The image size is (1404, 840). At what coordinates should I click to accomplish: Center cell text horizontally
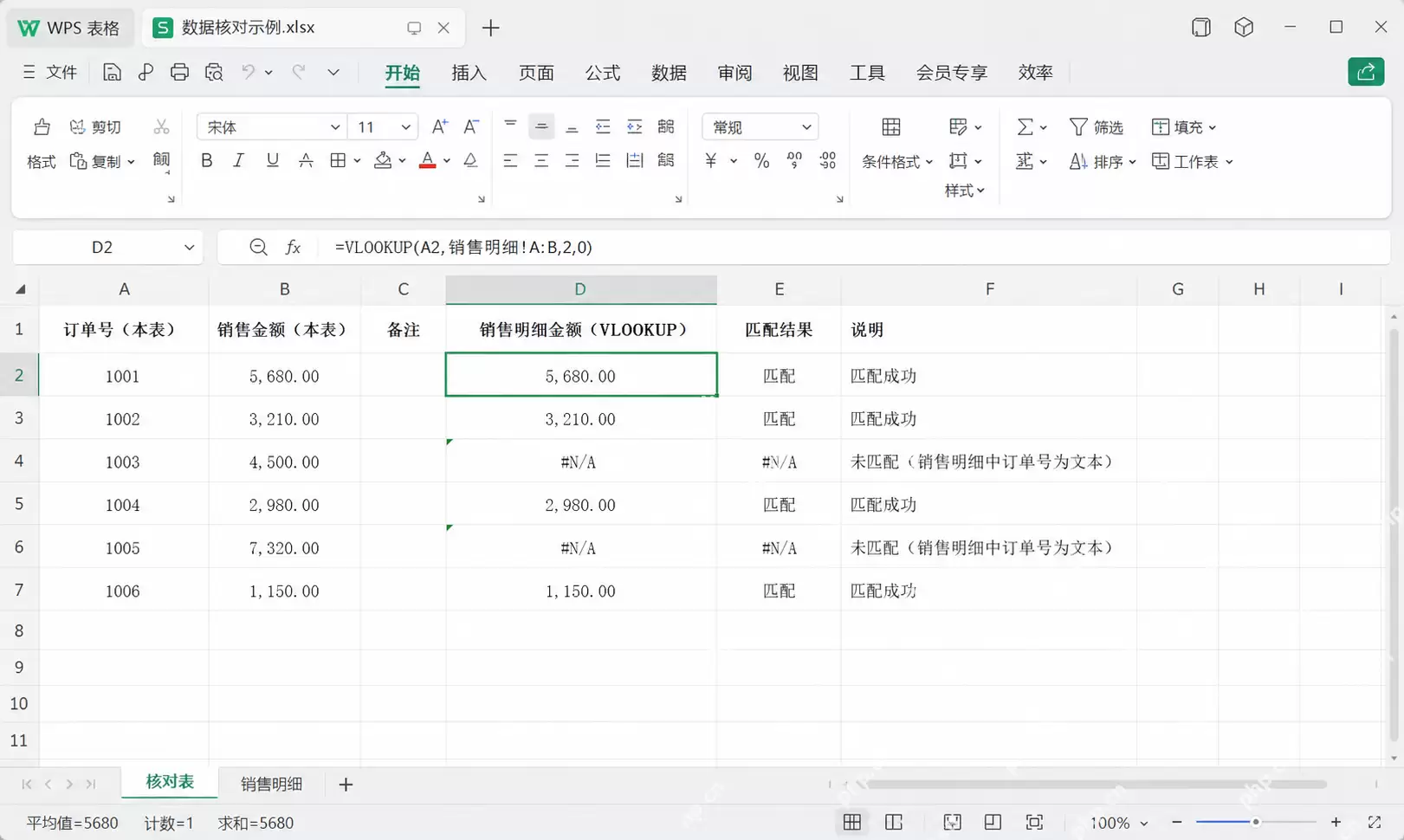pos(541,160)
